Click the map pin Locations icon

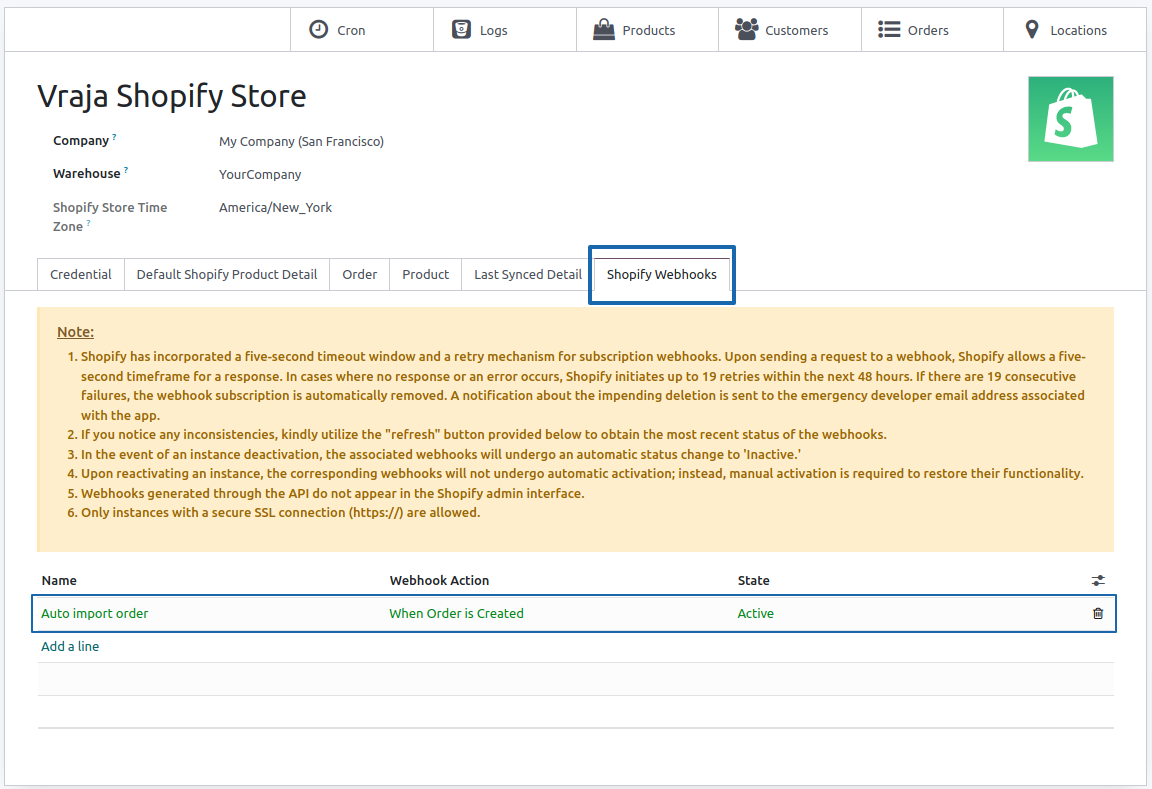pyautogui.click(x=1032, y=29)
